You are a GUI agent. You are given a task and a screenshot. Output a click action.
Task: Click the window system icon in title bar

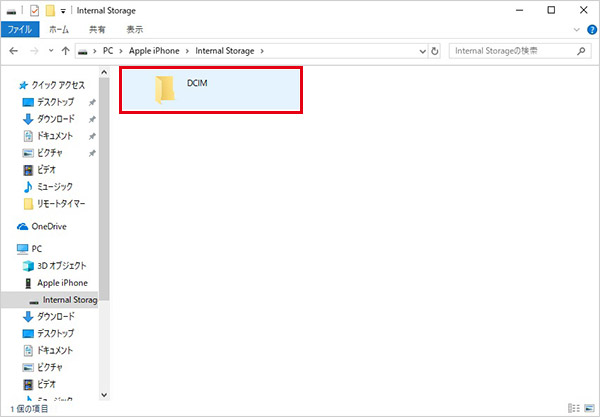(11, 11)
